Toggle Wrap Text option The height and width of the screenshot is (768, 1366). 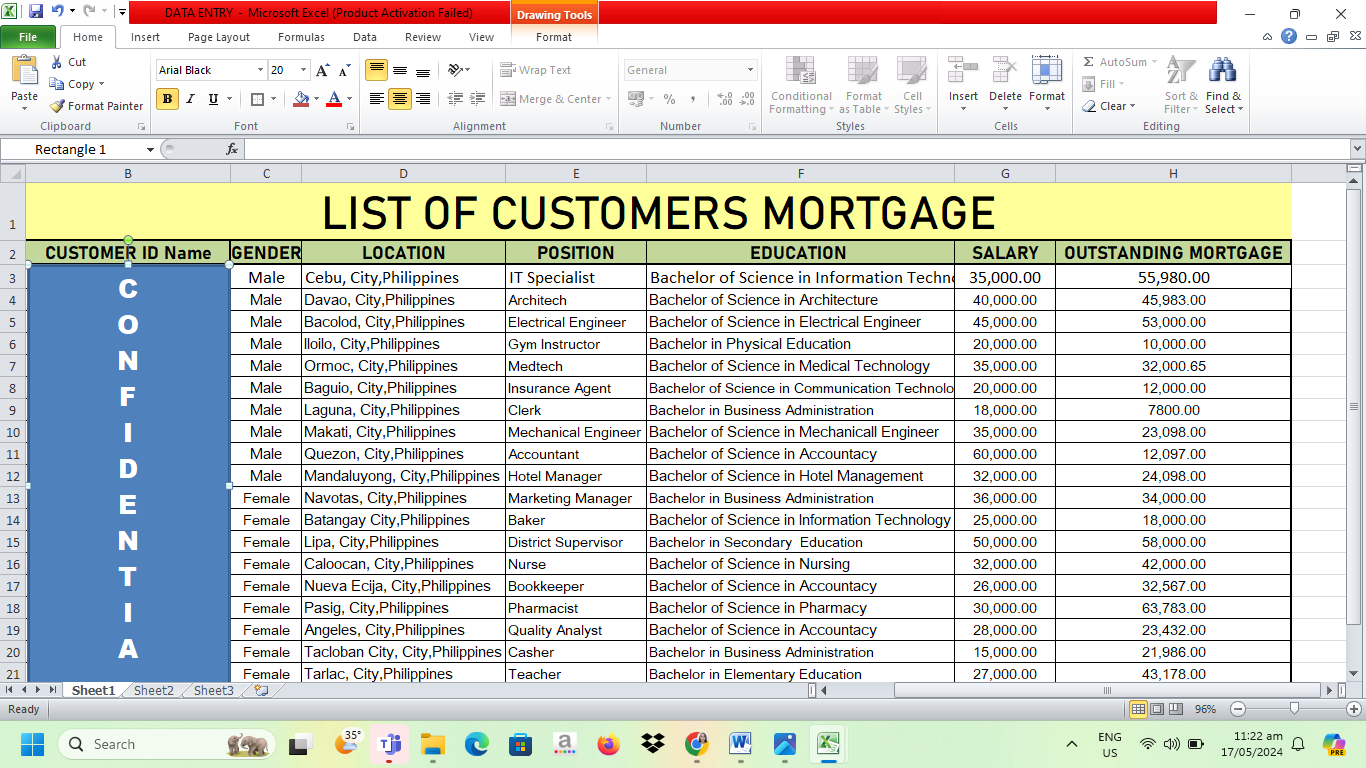[536, 70]
